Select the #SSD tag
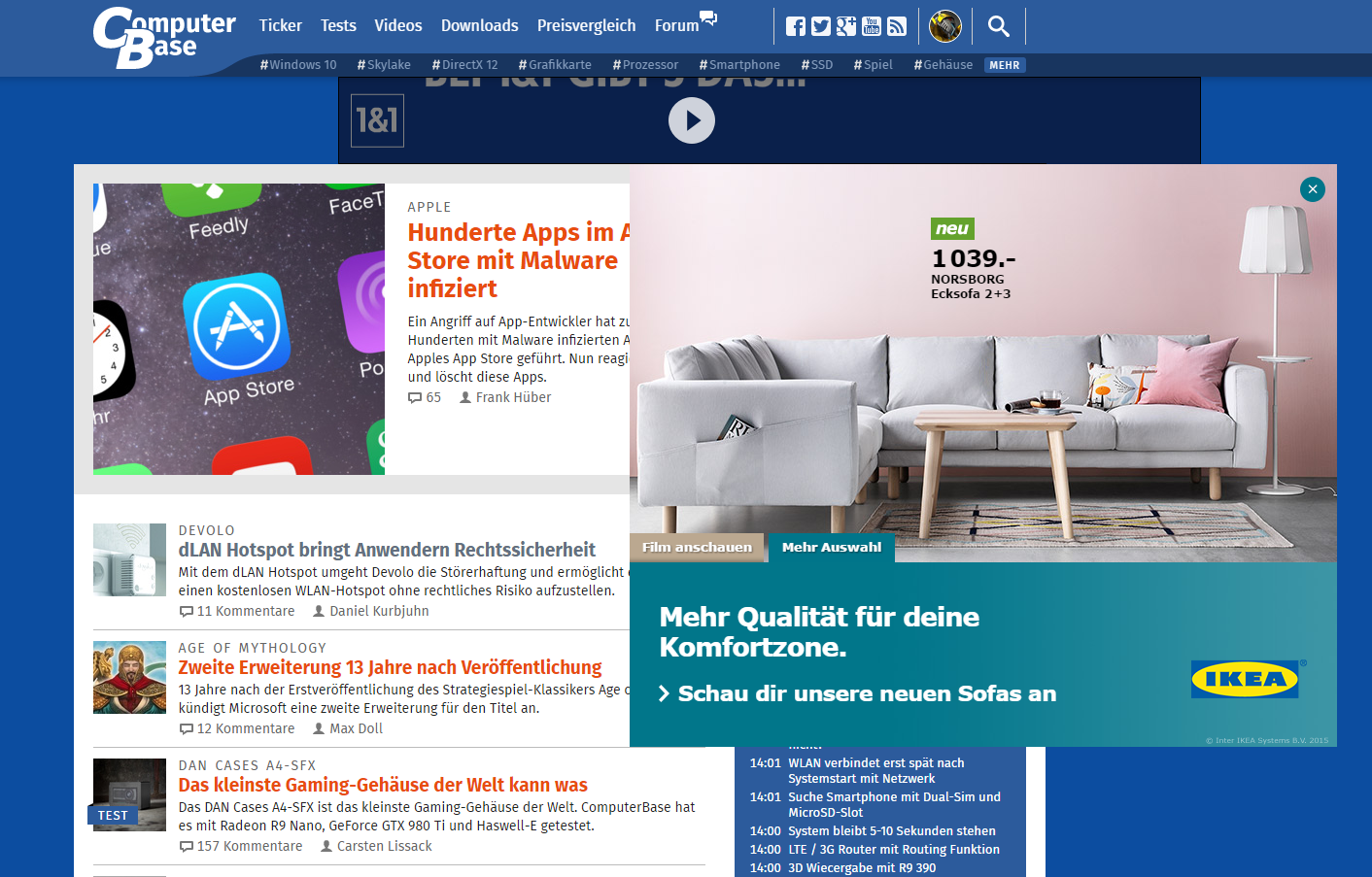This screenshot has height=877, width=1372. tap(817, 65)
